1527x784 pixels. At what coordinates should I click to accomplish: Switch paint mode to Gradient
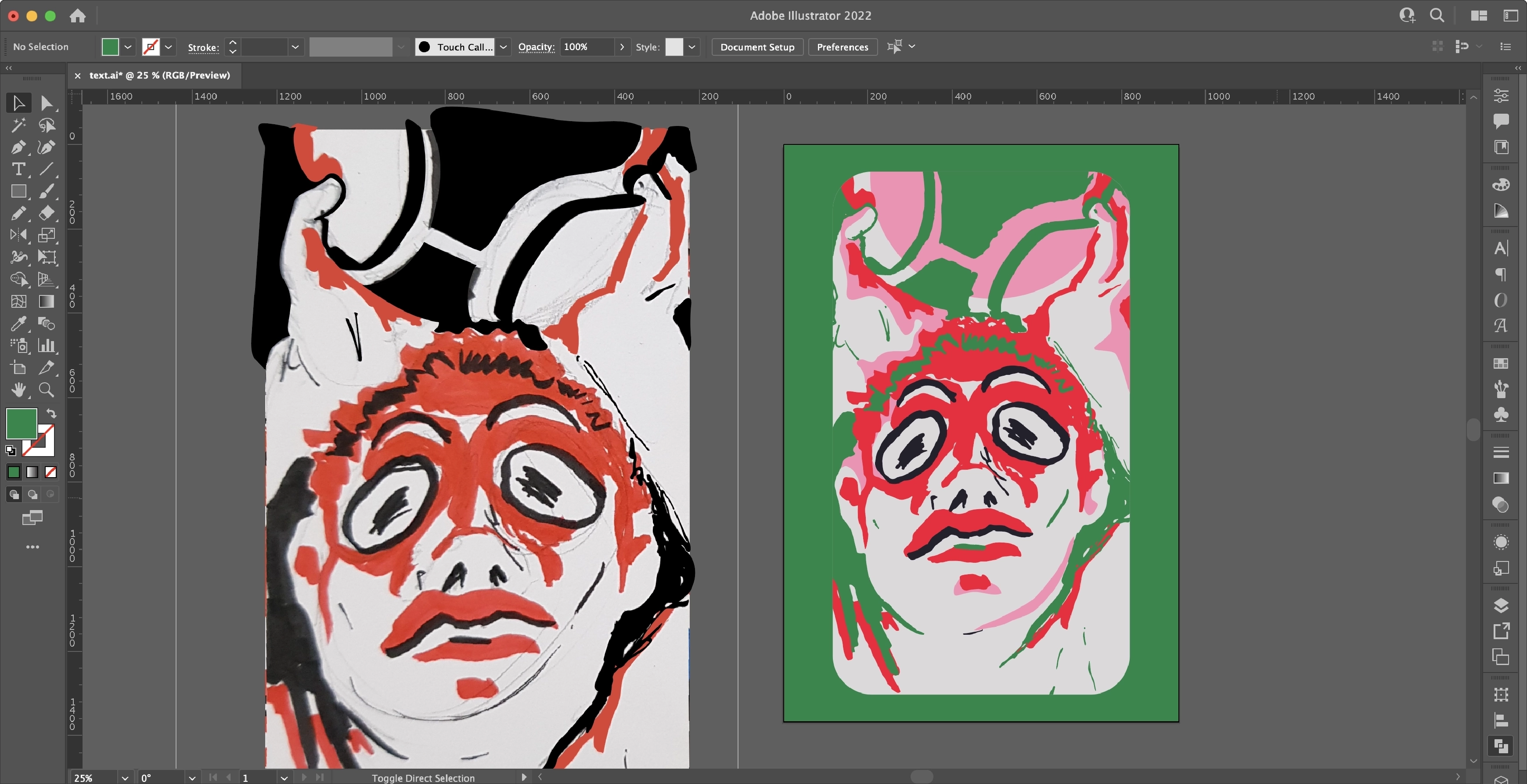click(x=32, y=472)
